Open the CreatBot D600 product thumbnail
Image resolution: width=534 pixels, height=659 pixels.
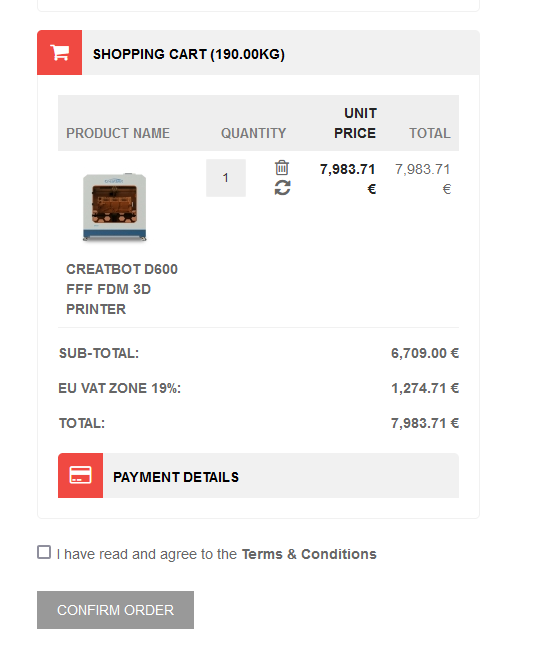tap(114, 207)
